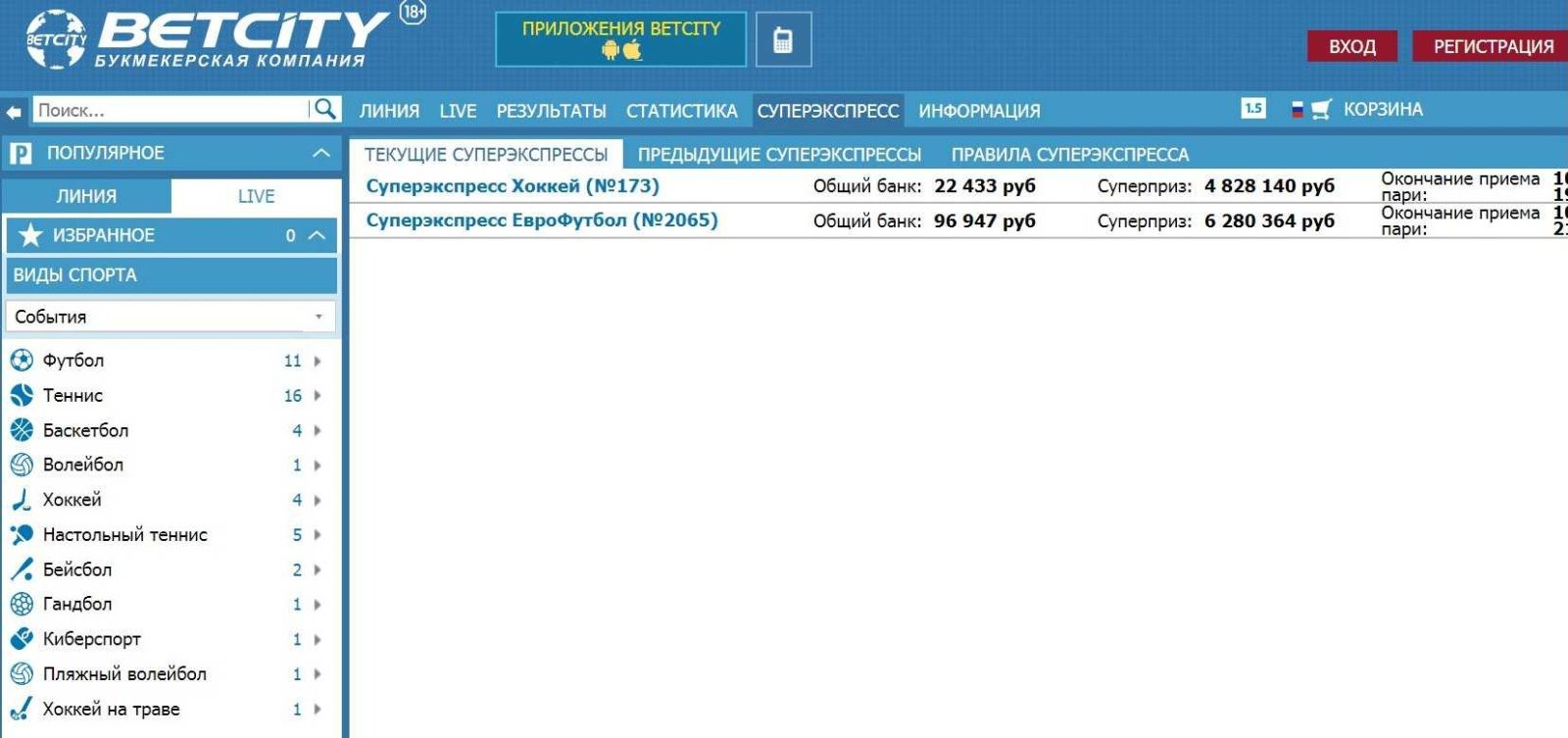Click the superprize 6 280 364 руб
This screenshot has height=738, width=1568.
coord(1269,221)
